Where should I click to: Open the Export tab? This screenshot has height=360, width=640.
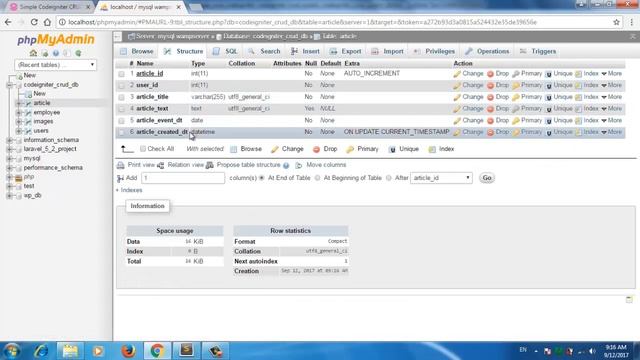[345, 51]
